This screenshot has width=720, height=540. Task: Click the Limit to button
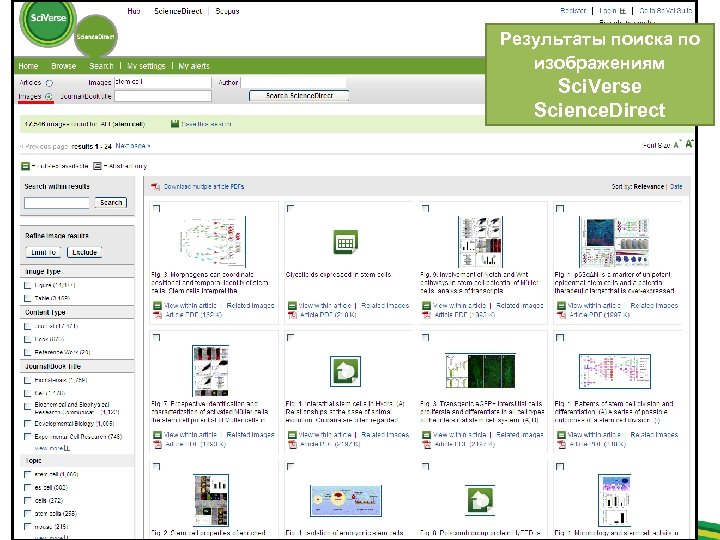coord(43,252)
